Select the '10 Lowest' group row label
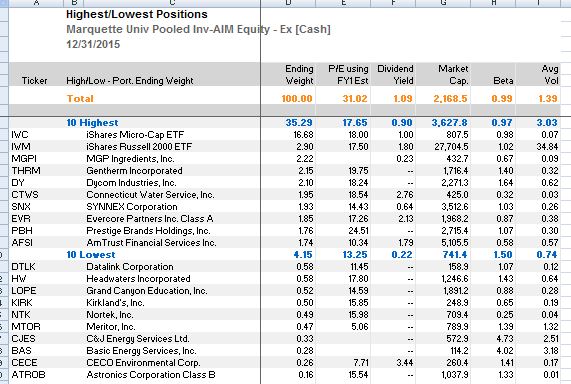The image size is (571, 384). pos(91,255)
